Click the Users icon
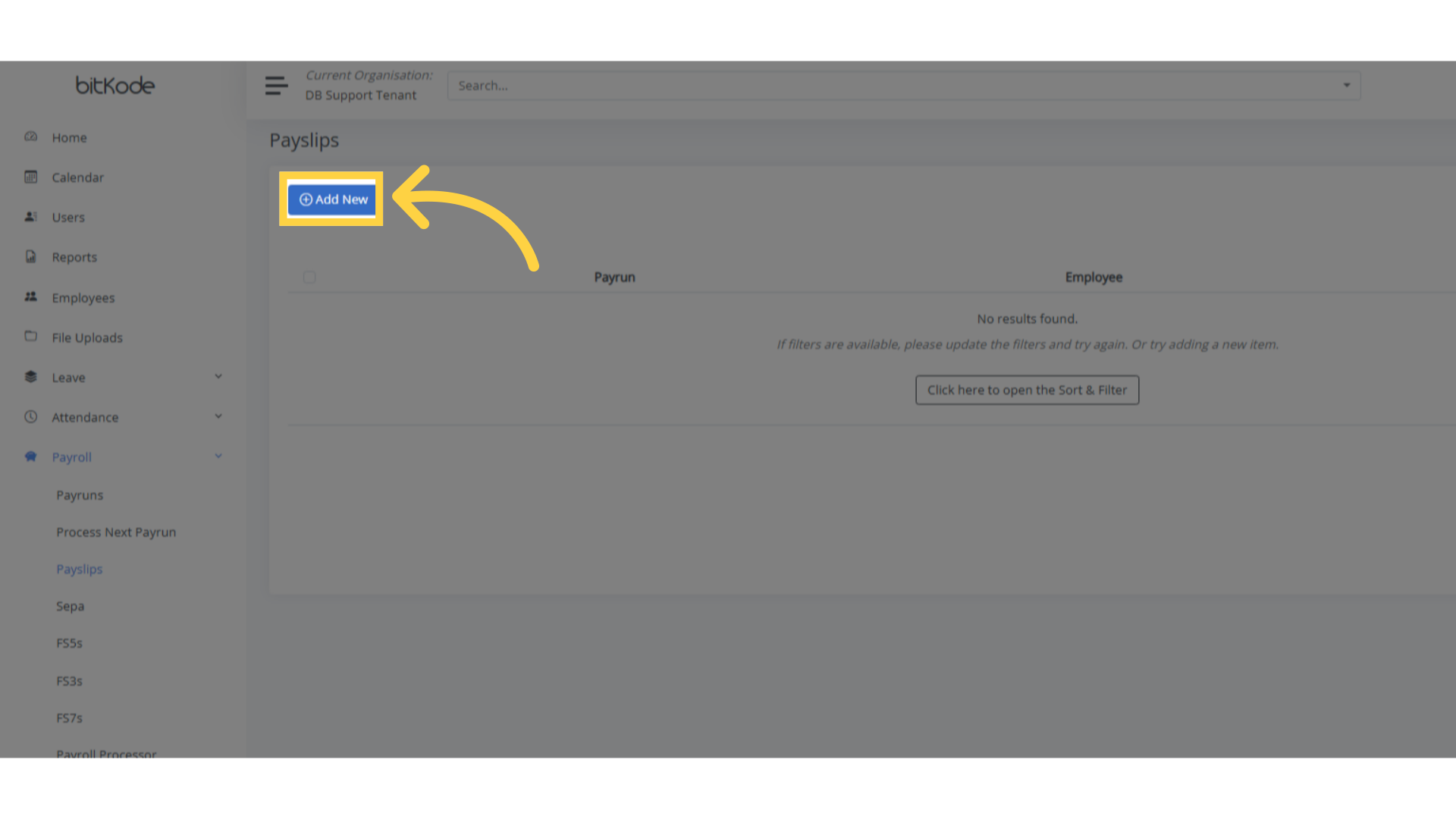1456x819 pixels. pyautogui.click(x=30, y=217)
